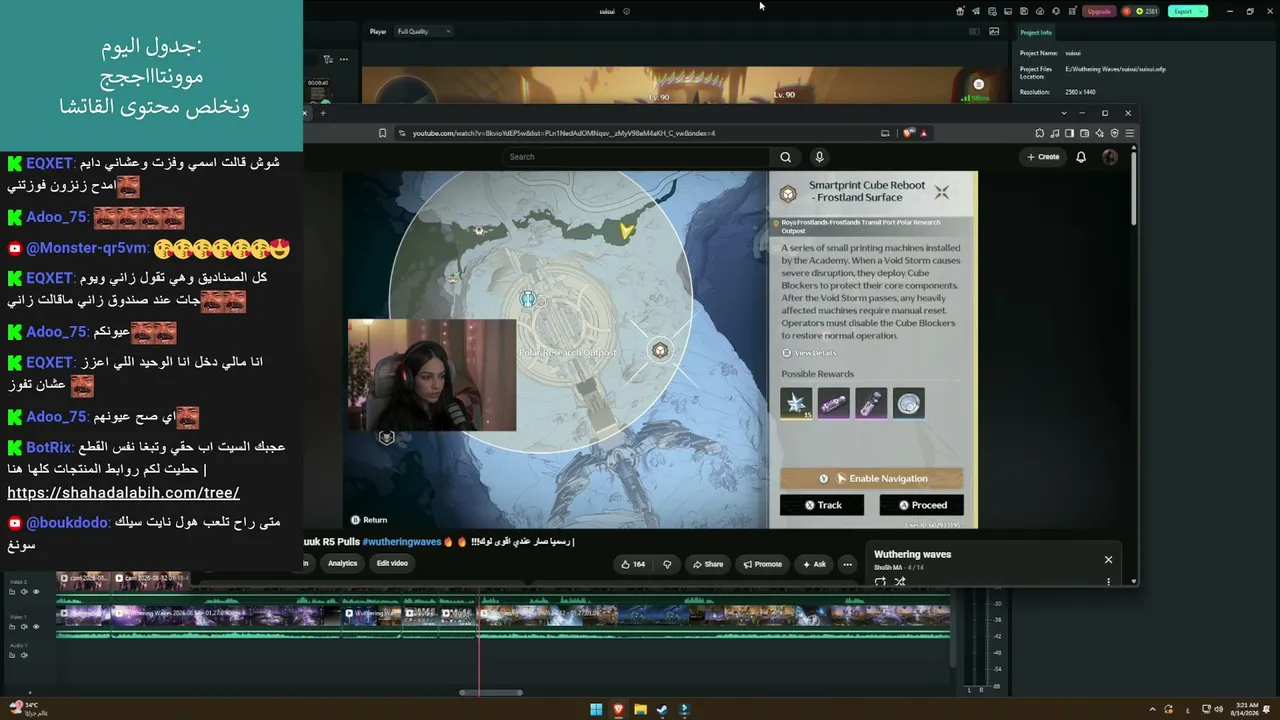This screenshot has width=1280, height=720.
Task: Click the Proceed button in the game panel
Action: (921, 505)
